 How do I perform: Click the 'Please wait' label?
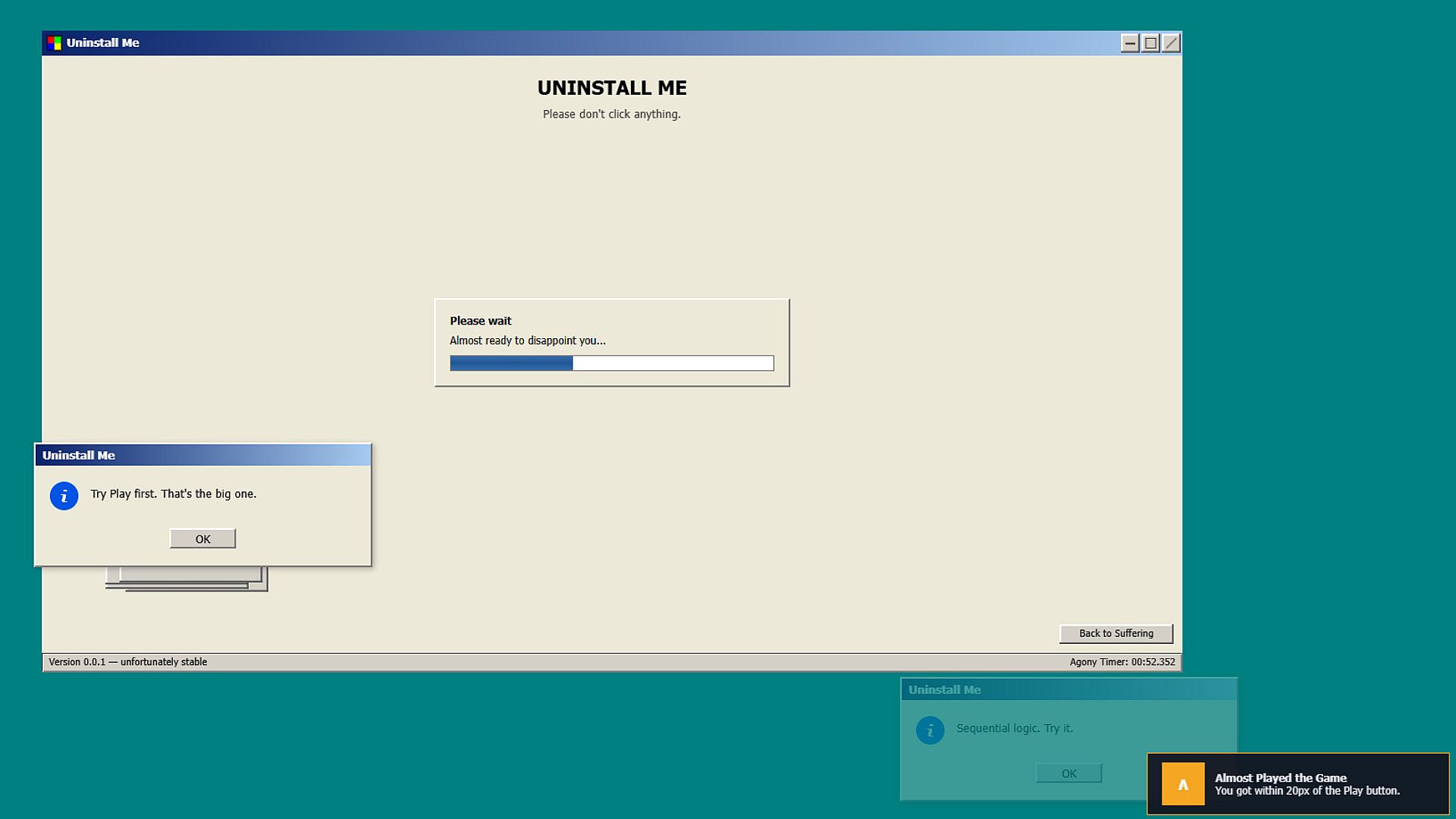coord(481,321)
